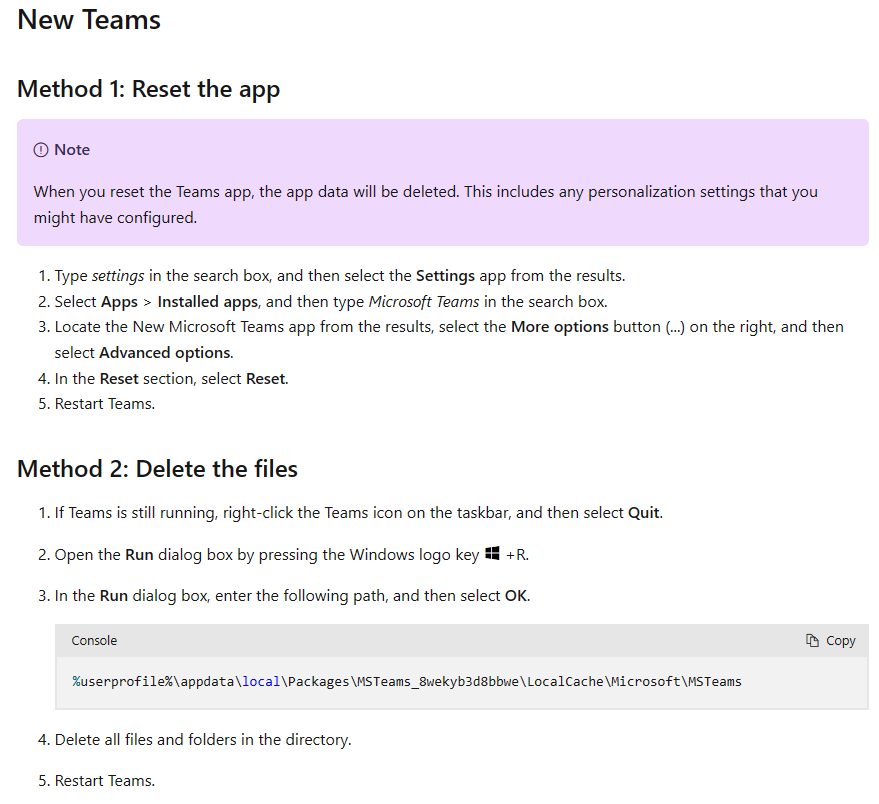
Task: Click 'Delete all files and folders in the directory'
Action: click(x=203, y=740)
